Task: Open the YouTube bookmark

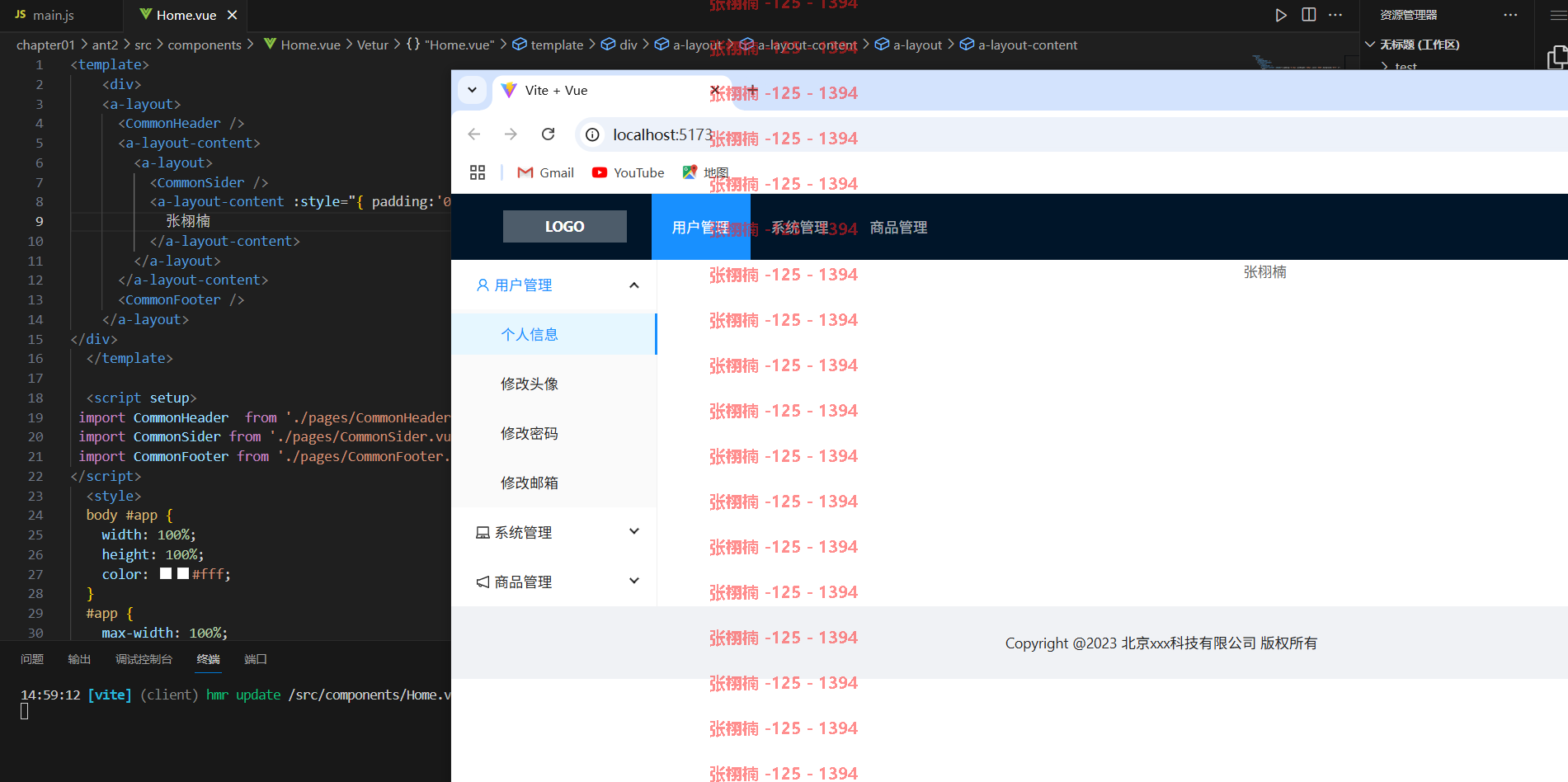Action: pyautogui.click(x=628, y=172)
